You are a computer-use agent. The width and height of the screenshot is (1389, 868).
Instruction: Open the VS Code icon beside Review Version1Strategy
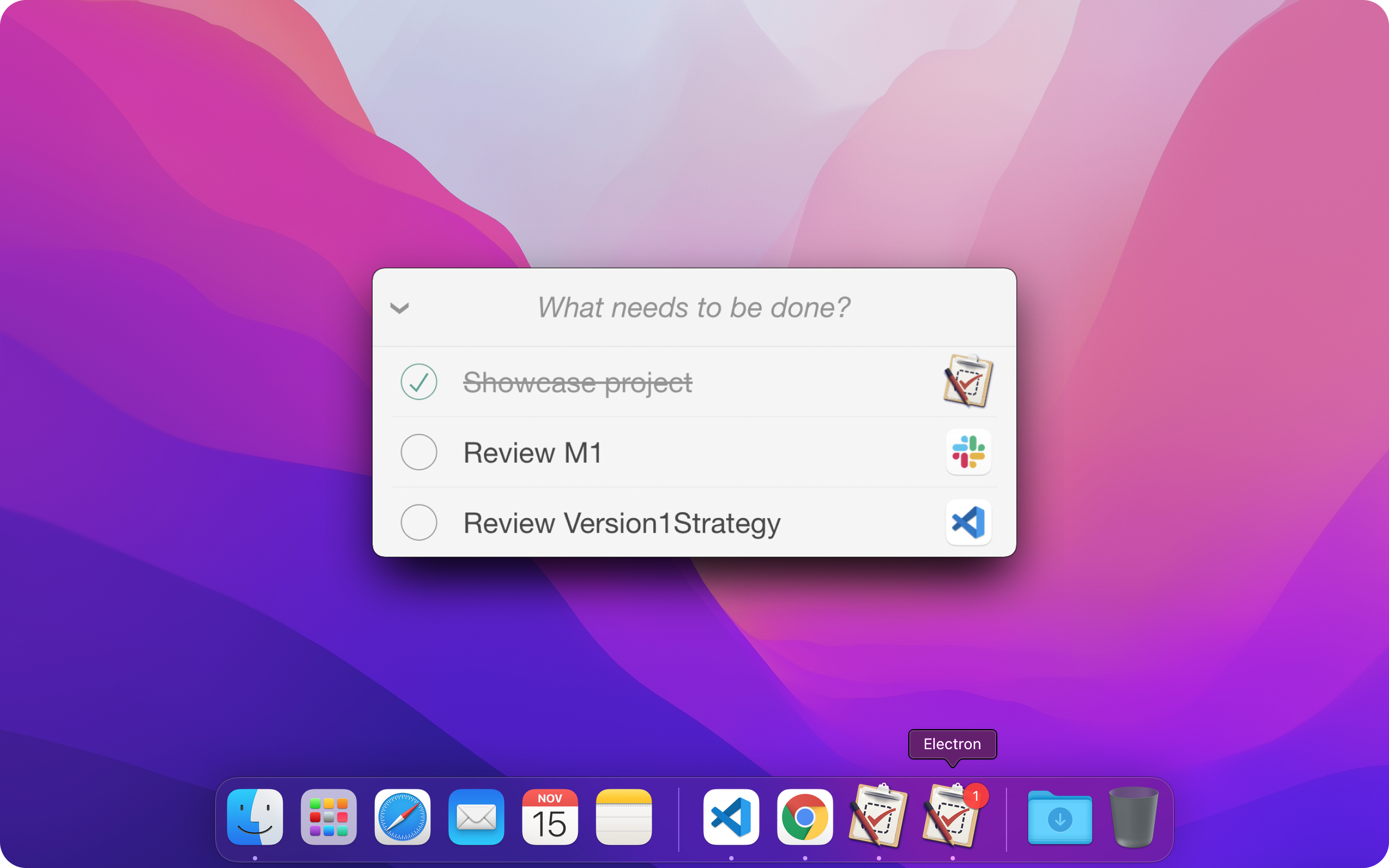tap(969, 522)
